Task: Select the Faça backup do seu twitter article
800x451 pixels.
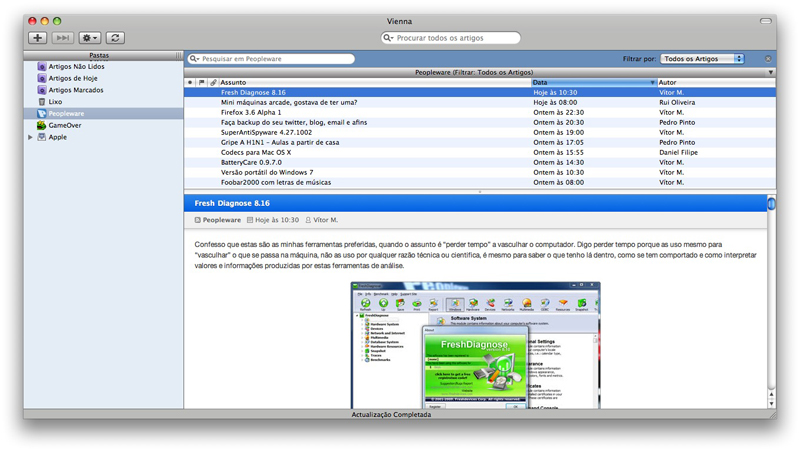Action: 480,122
